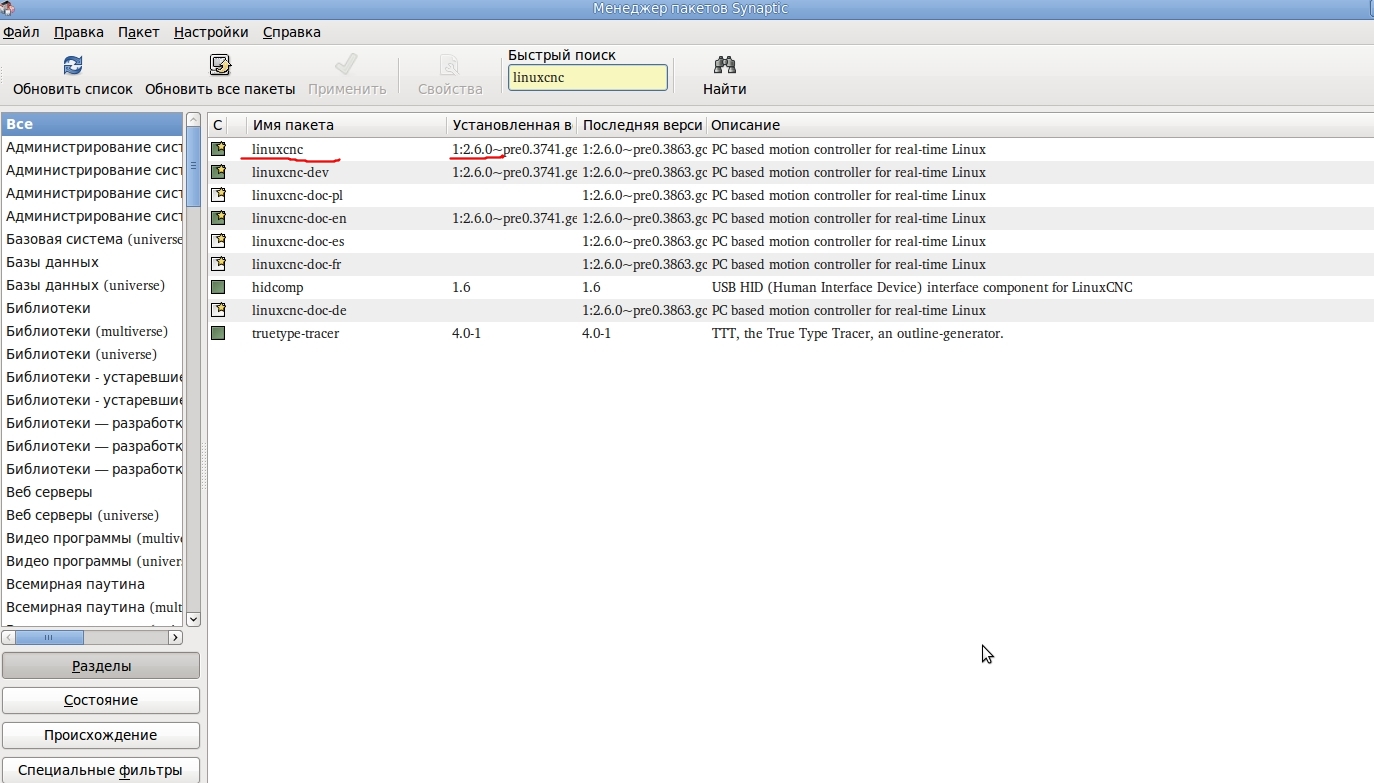Open the Справка menu
This screenshot has width=1374, height=783.
[292, 32]
